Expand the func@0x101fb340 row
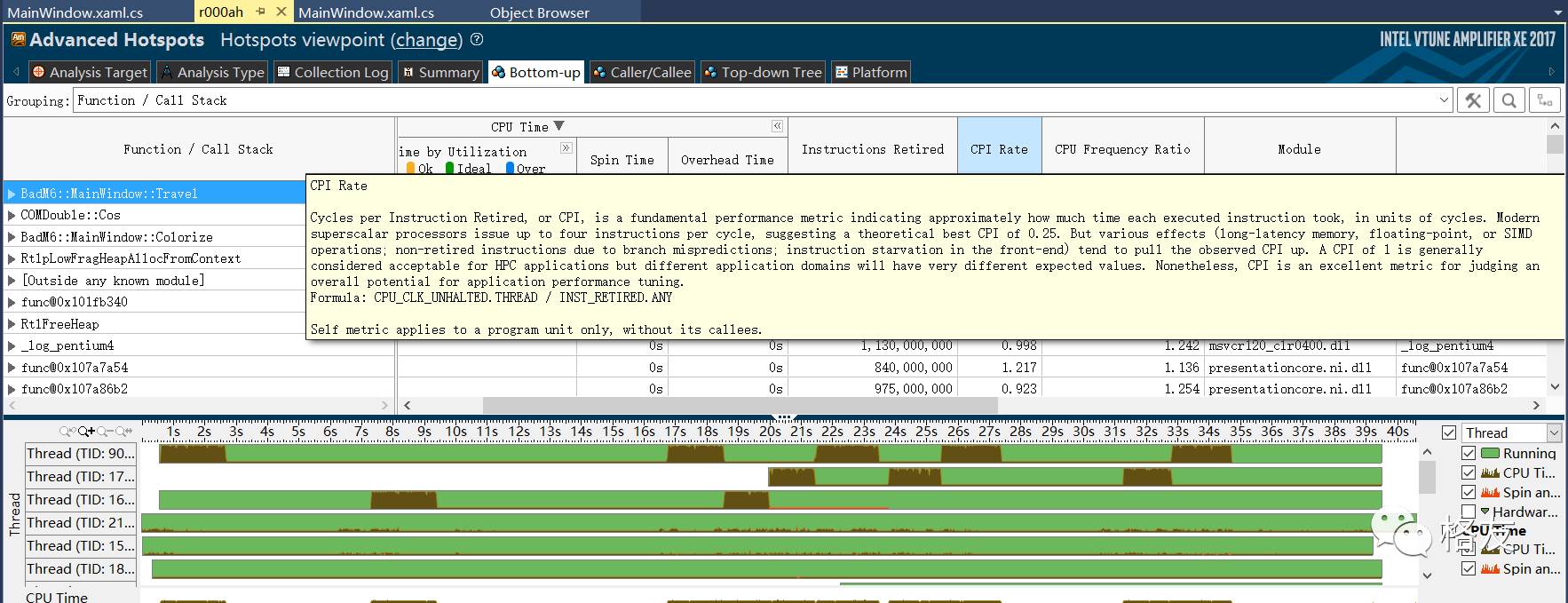The width and height of the screenshot is (1568, 603). 12,302
